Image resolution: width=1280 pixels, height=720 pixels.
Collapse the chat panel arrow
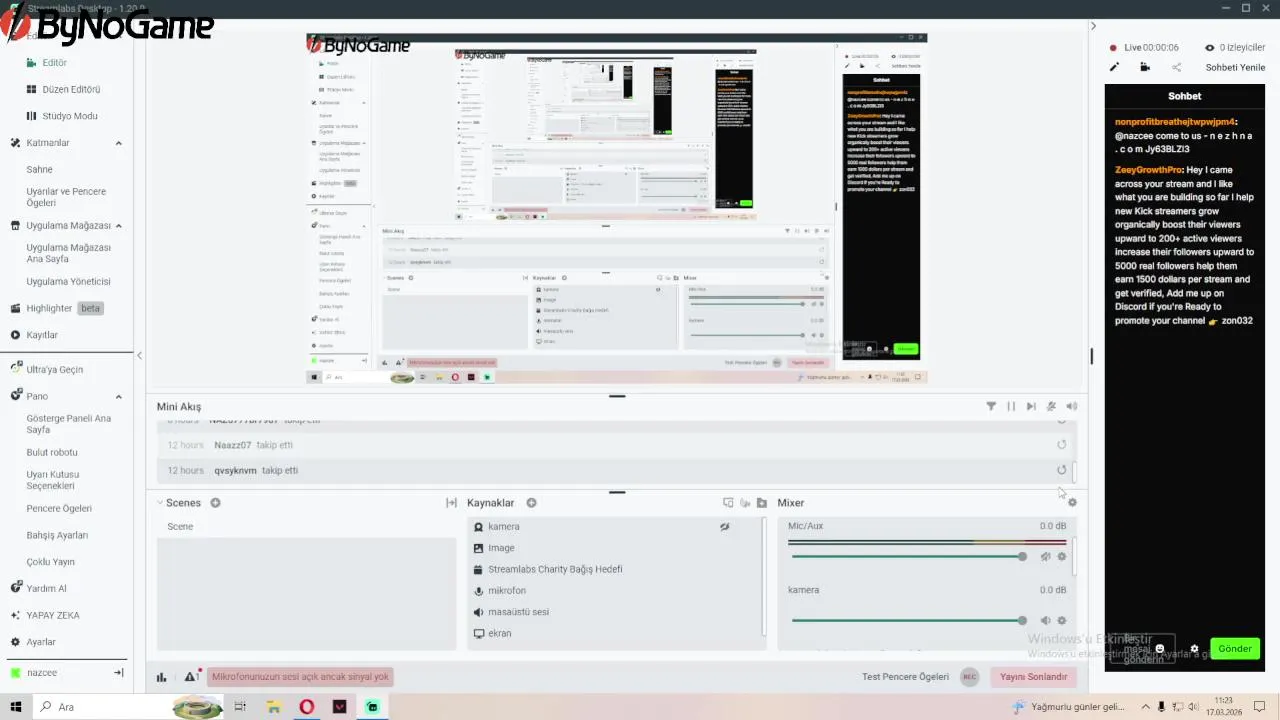coord(1093,26)
